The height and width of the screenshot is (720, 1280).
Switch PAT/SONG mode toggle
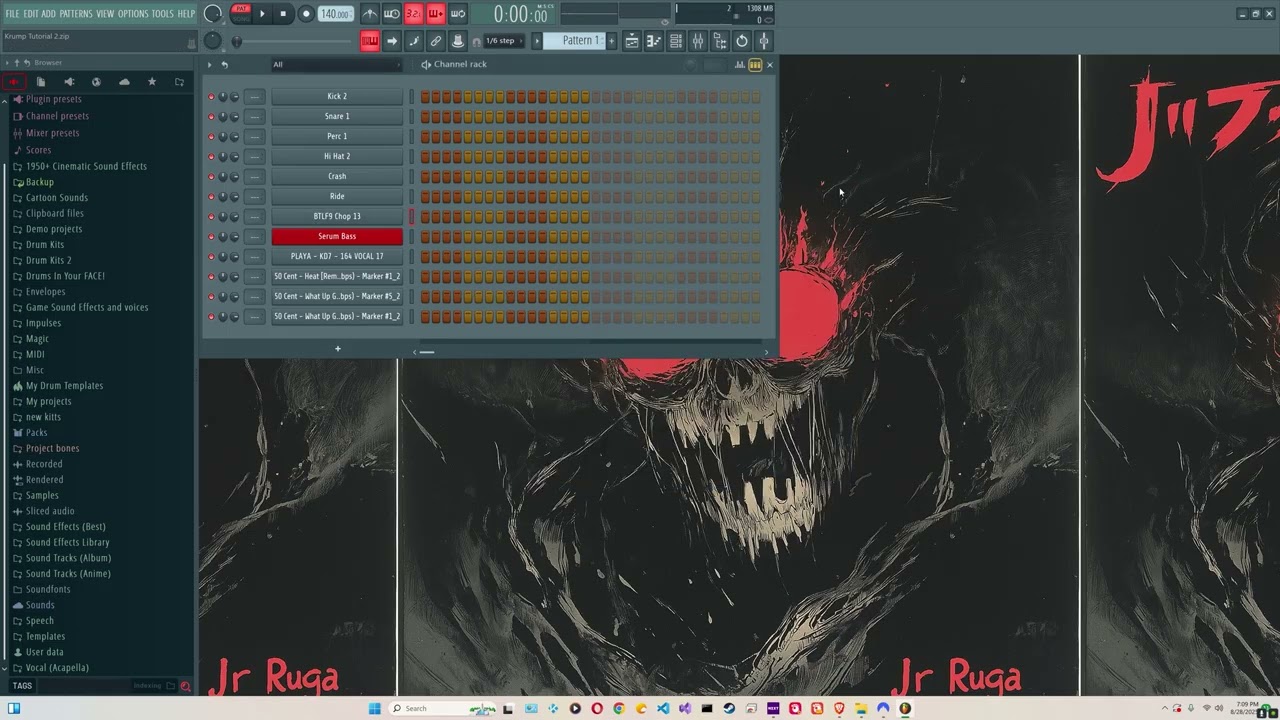click(x=241, y=14)
